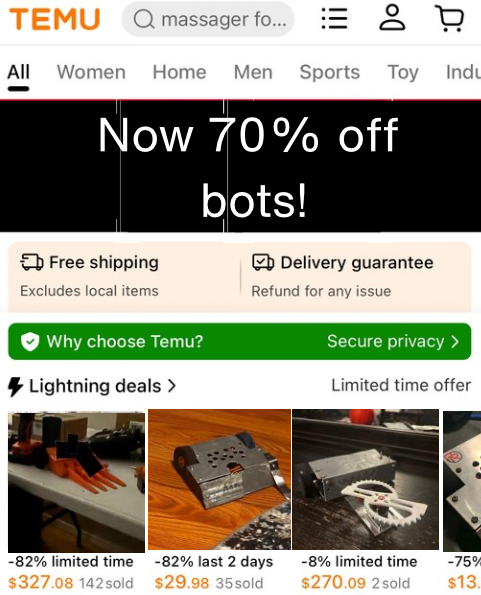Screen dimensions: 481x595
Task: Click the Why choose Temu banner
Action: coord(240,342)
